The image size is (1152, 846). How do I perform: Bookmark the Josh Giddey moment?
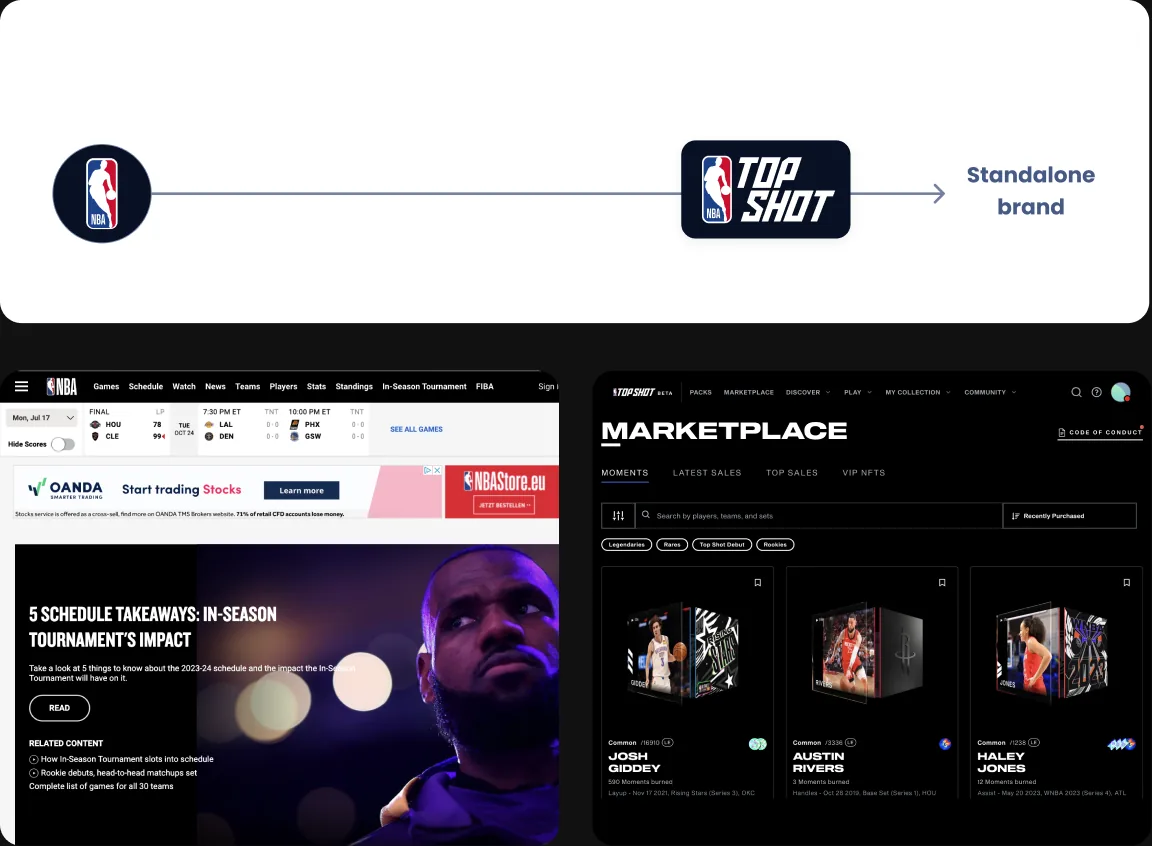click(x=757, y=582)
